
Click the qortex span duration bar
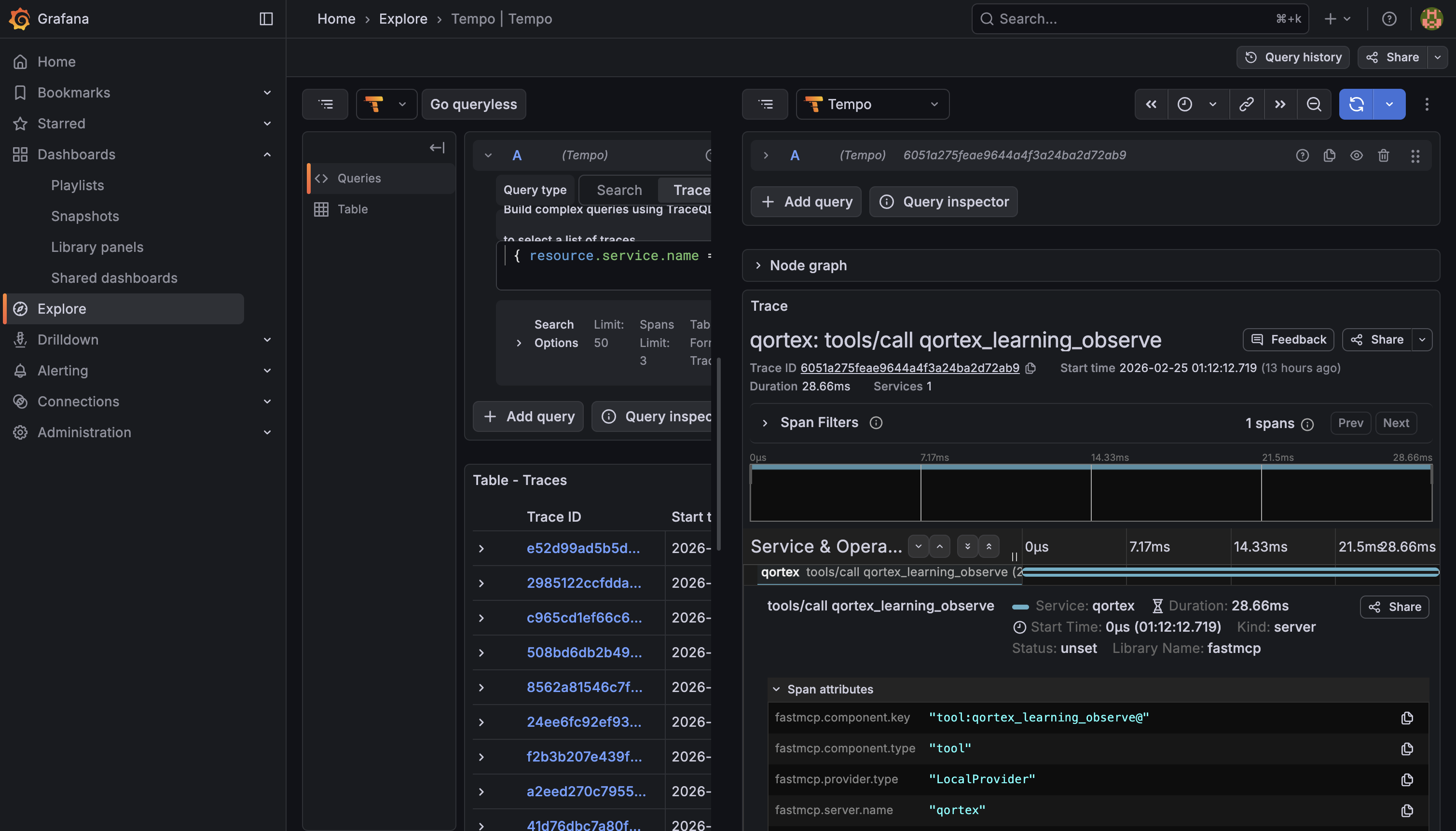(1230, 572)
